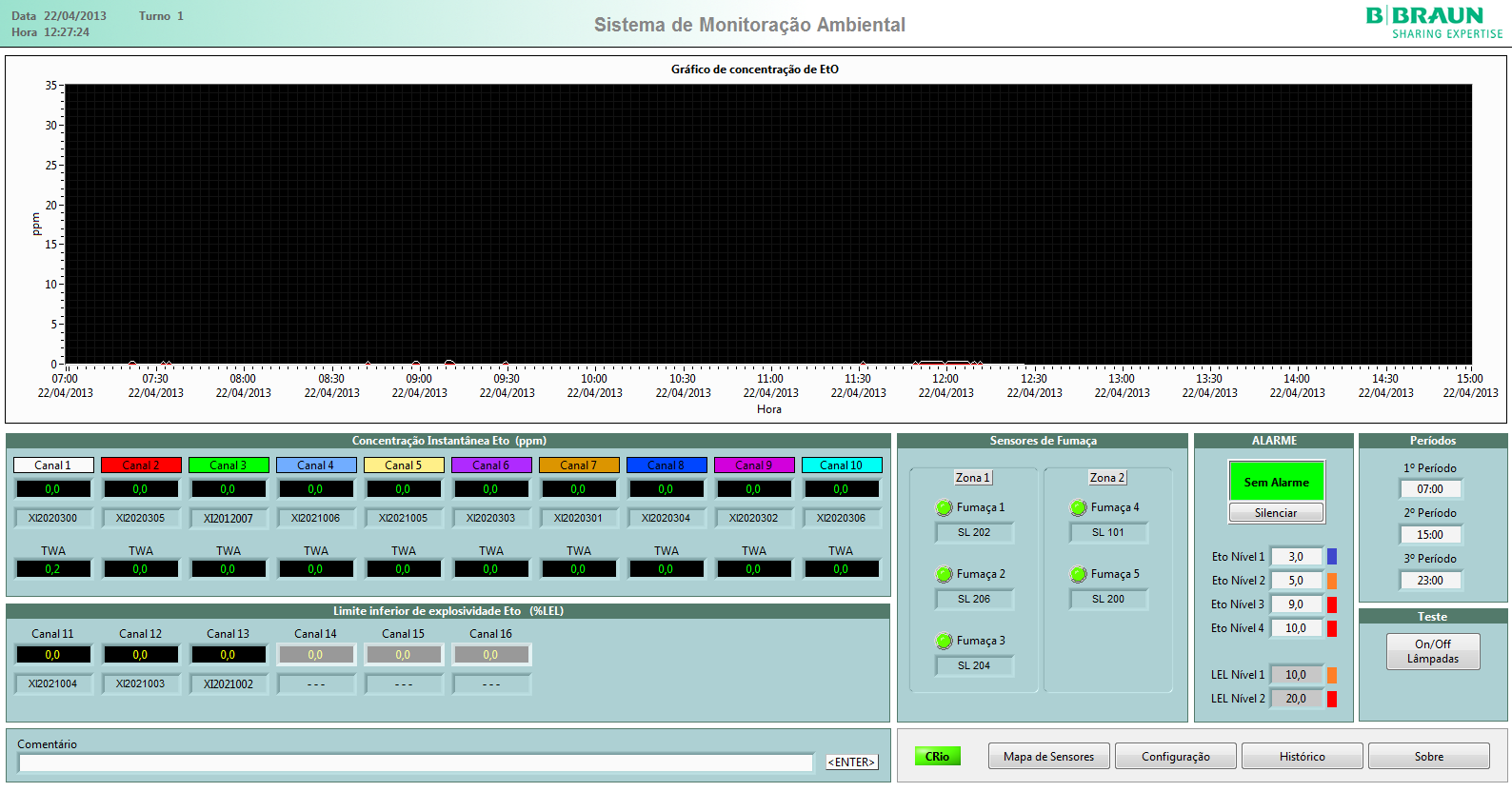Click the SL 200 smoke sensor tag
Screen dimensions: 1512x792
(x=1108, y=600)
